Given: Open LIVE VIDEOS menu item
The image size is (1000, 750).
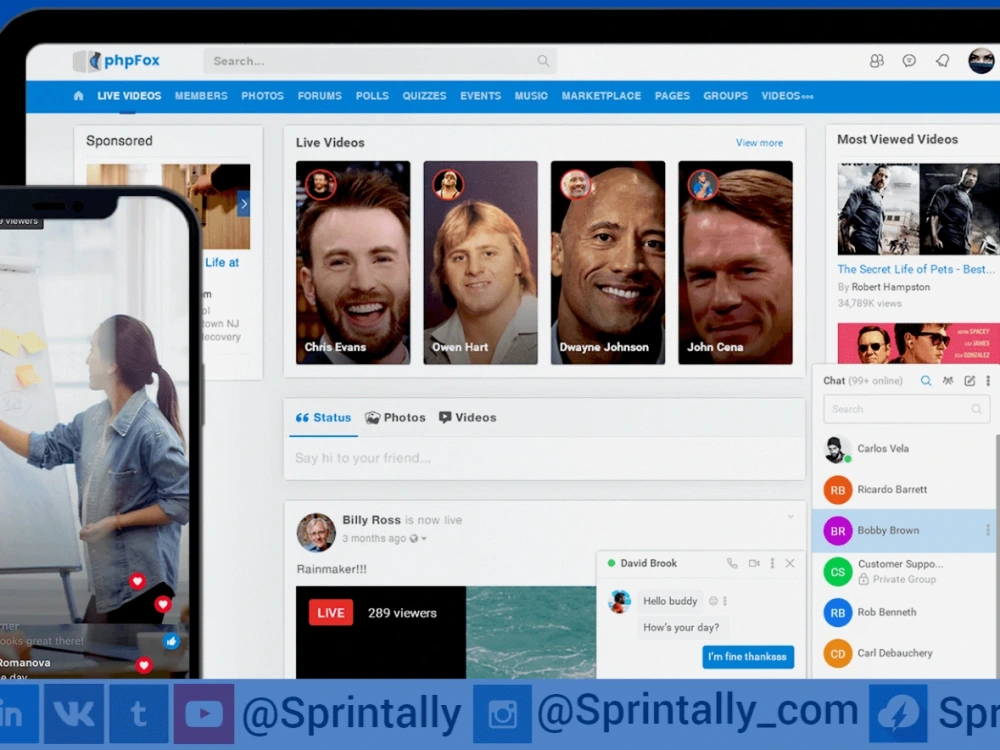Looking at the screenshot, I should click(129, 96).
